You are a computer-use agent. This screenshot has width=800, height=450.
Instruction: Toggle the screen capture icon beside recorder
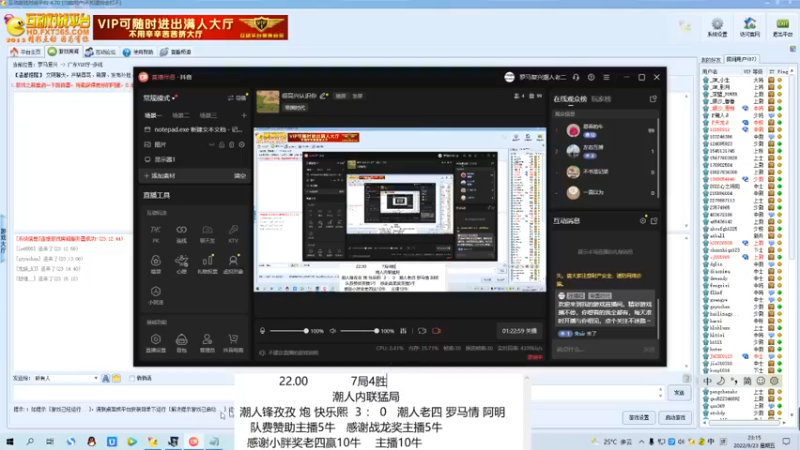(422, 331)
